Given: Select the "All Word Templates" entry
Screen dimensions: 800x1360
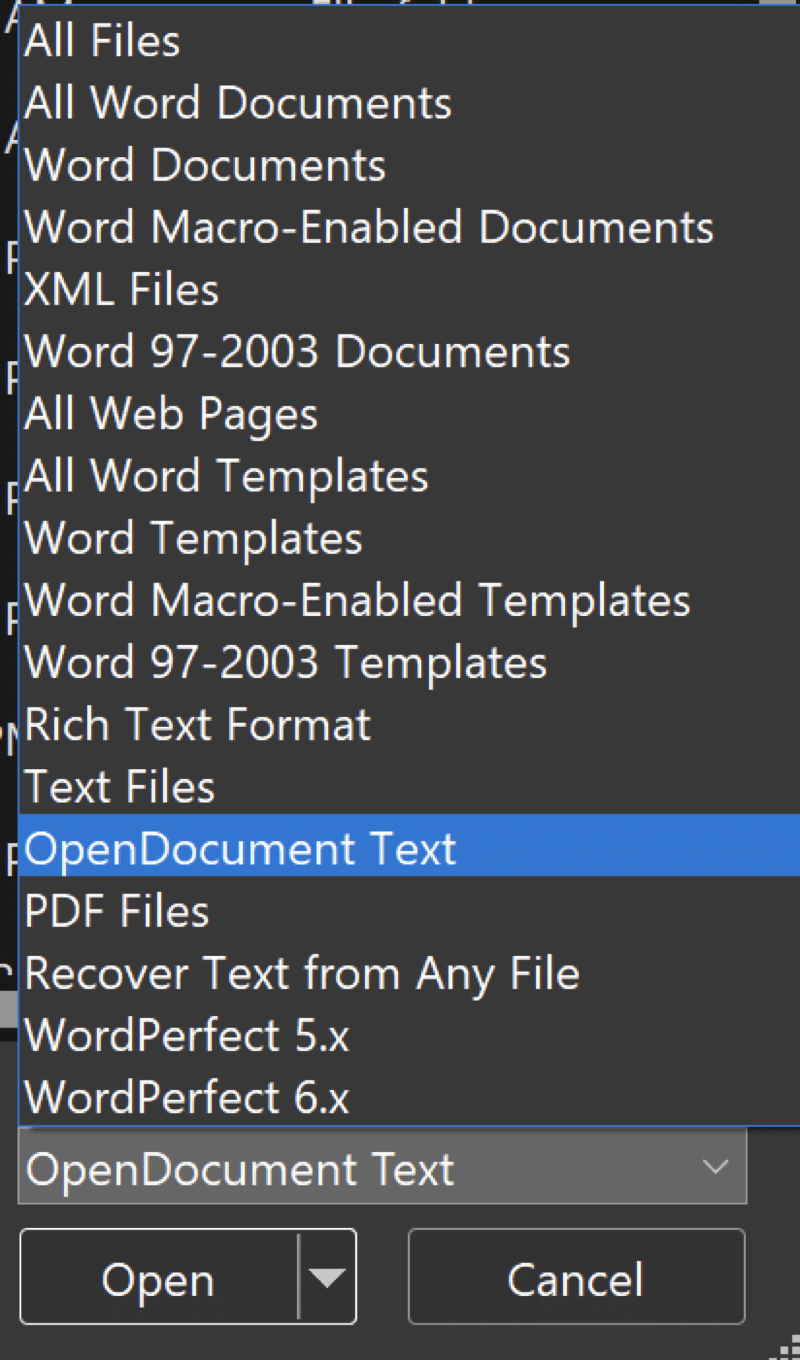Looking at the screenshot, I should pos(226,476).
